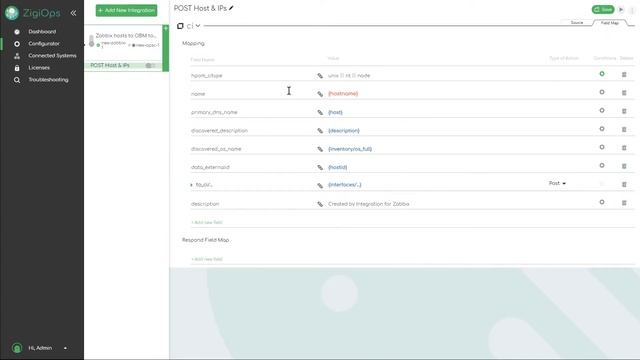Edit value of discovered_os_name field
The width and height of the screenshot is (640, 360).
tap(320, 149)
